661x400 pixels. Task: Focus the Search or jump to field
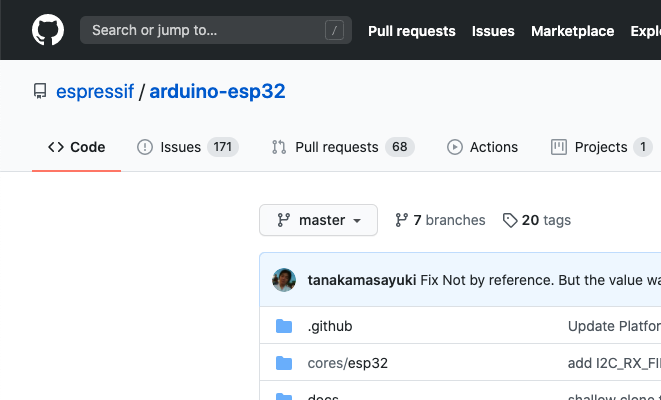216,30
